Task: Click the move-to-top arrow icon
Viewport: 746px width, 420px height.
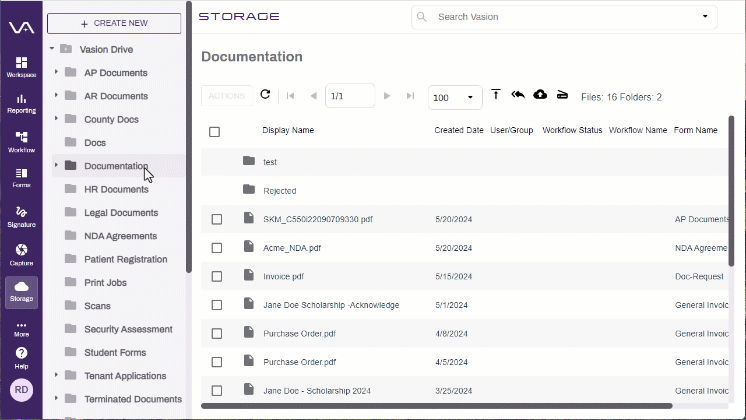Action: (x=496, y=95)
